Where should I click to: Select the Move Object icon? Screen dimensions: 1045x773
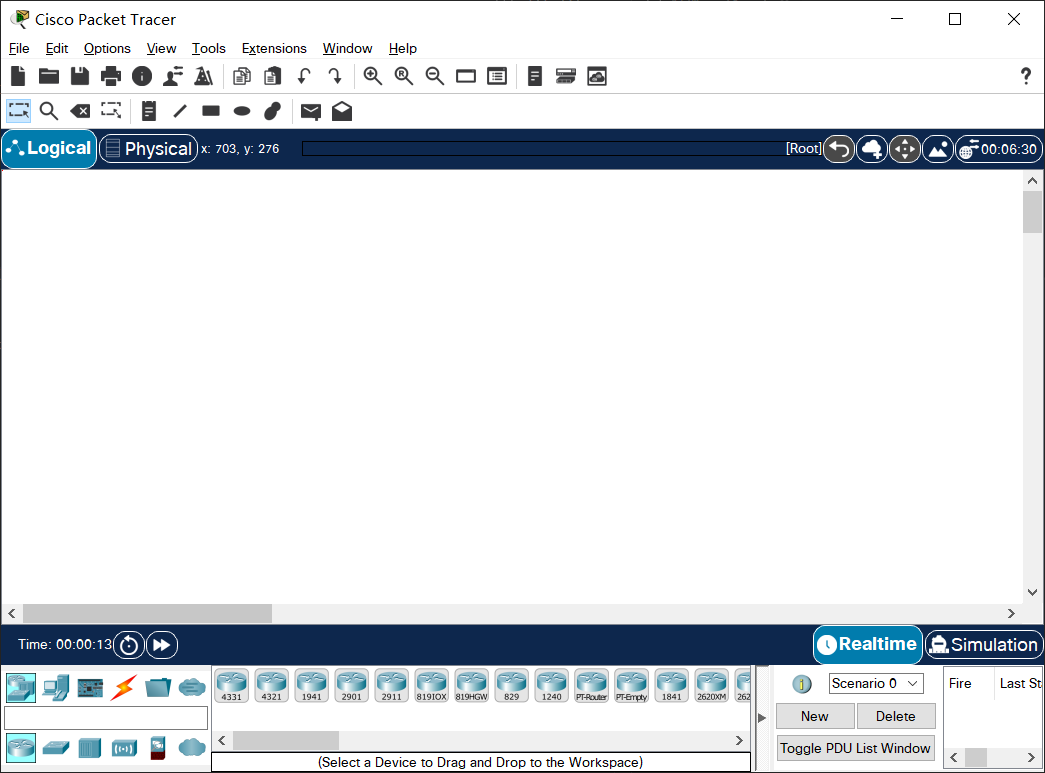pos(904,149)
